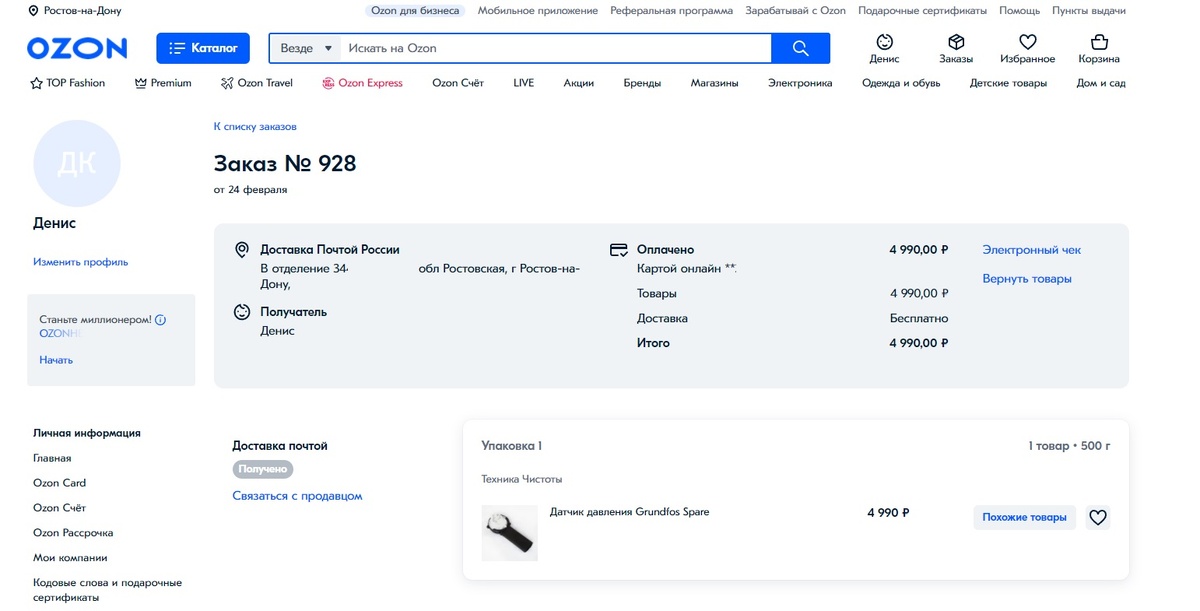This screenshot has width=1200, height=611.
Task: Open Заказы box icon
Action: pos(956,42)
